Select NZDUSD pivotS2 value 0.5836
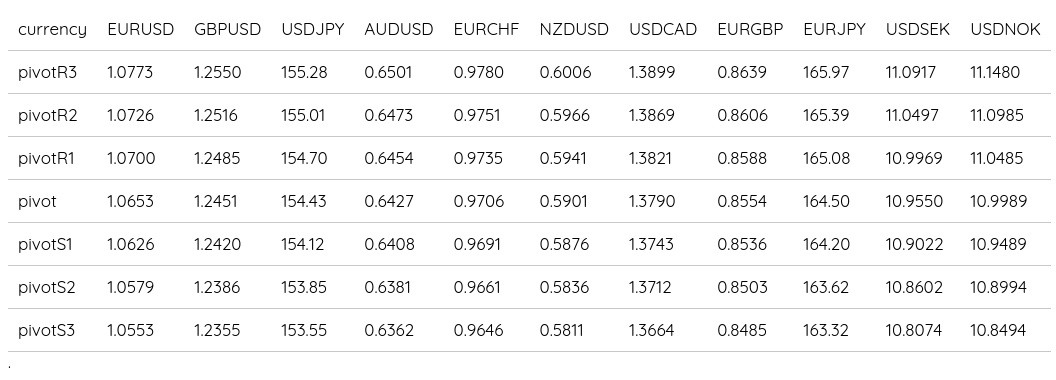 [564, 288]
